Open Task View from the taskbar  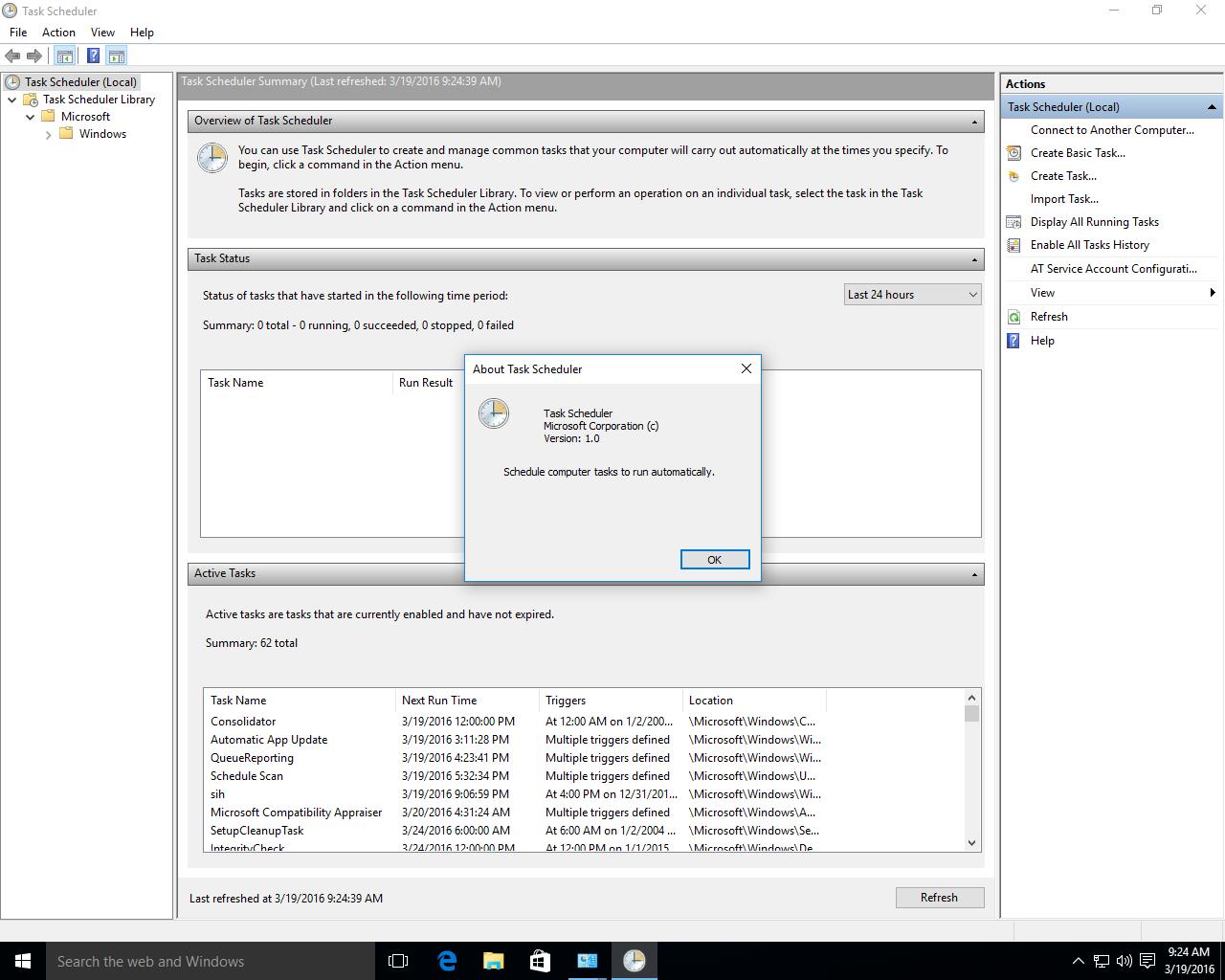tap(398, 961)
